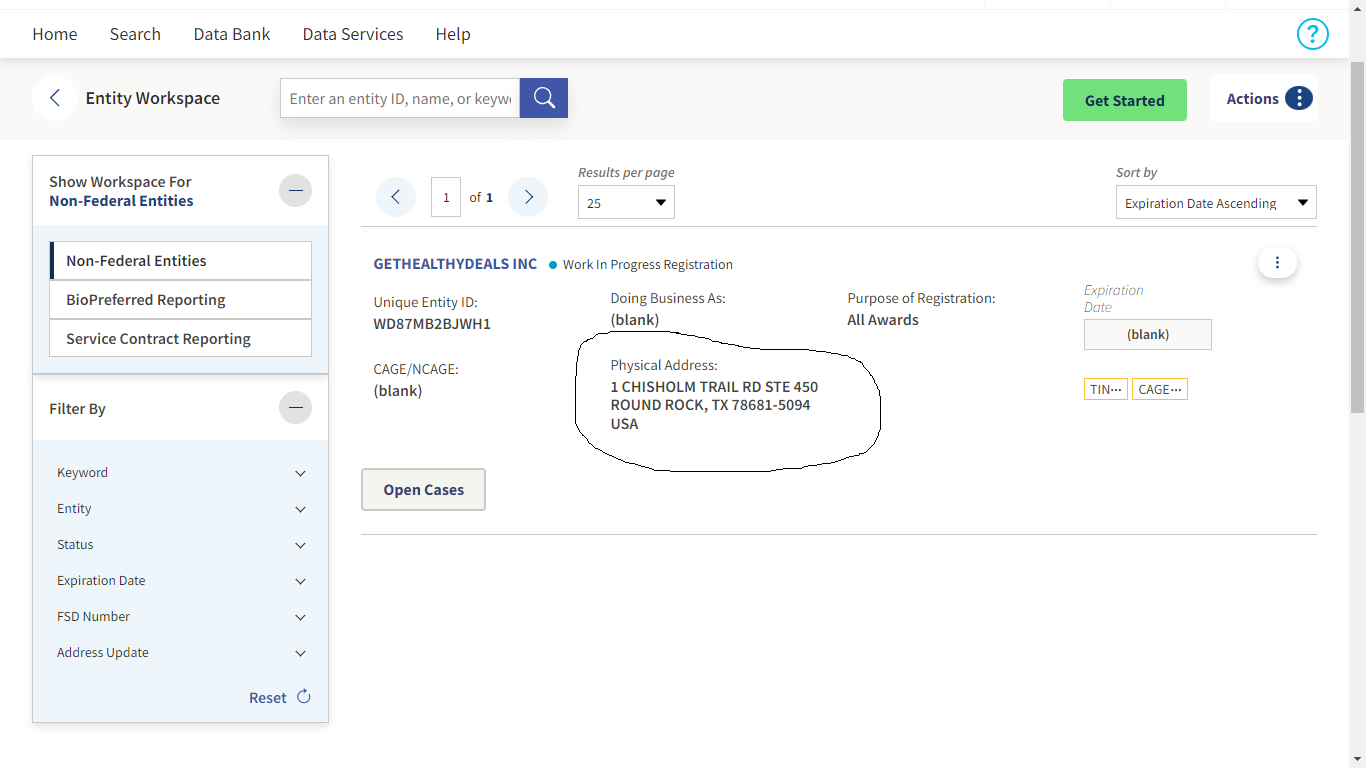Open the Data Bank menu
Screen dimensions: 1366x768
[x=232, y=34]
